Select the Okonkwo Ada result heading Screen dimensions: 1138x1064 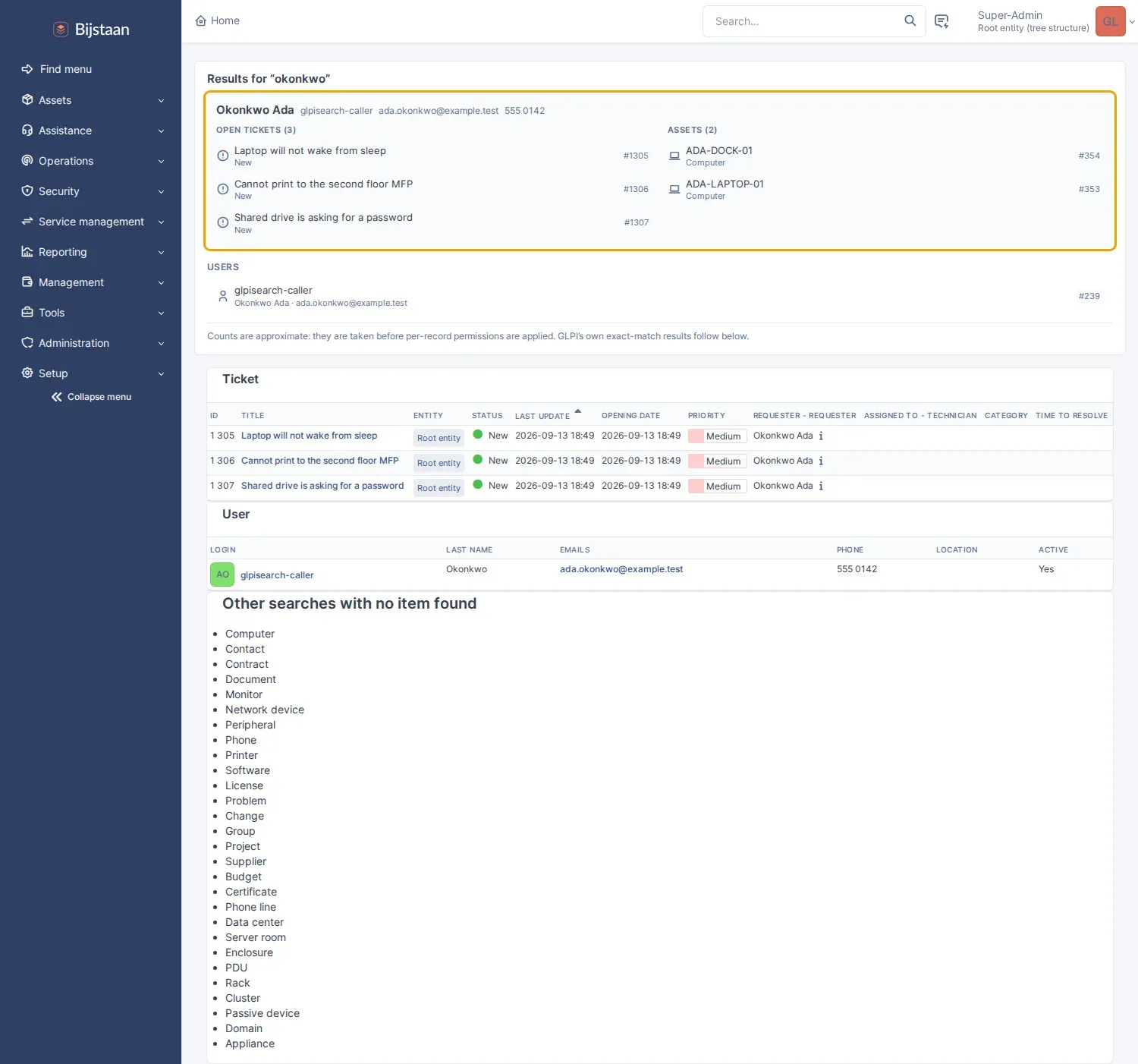pos(255,110)
